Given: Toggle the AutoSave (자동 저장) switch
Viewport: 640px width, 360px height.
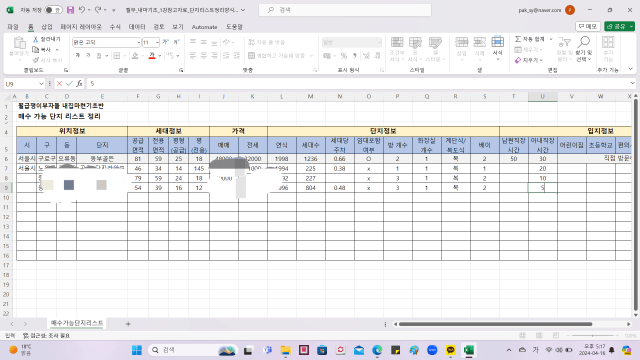Looking at the screenshot, I should [53, 10].
